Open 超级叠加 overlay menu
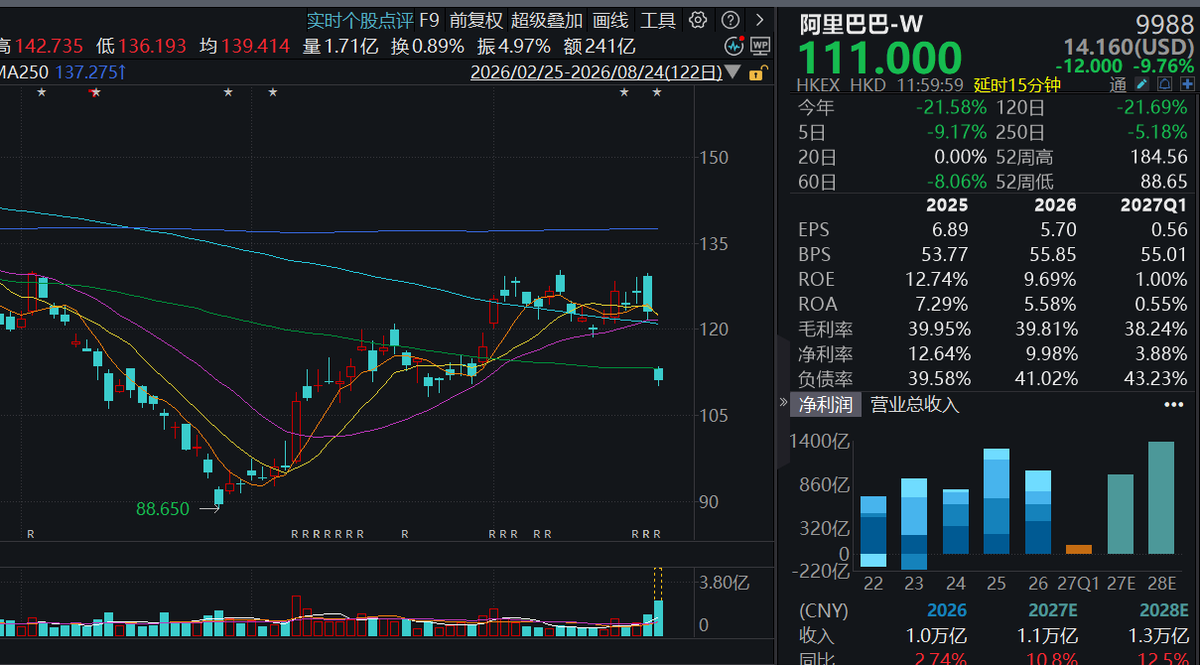 [x=547, y=20]
